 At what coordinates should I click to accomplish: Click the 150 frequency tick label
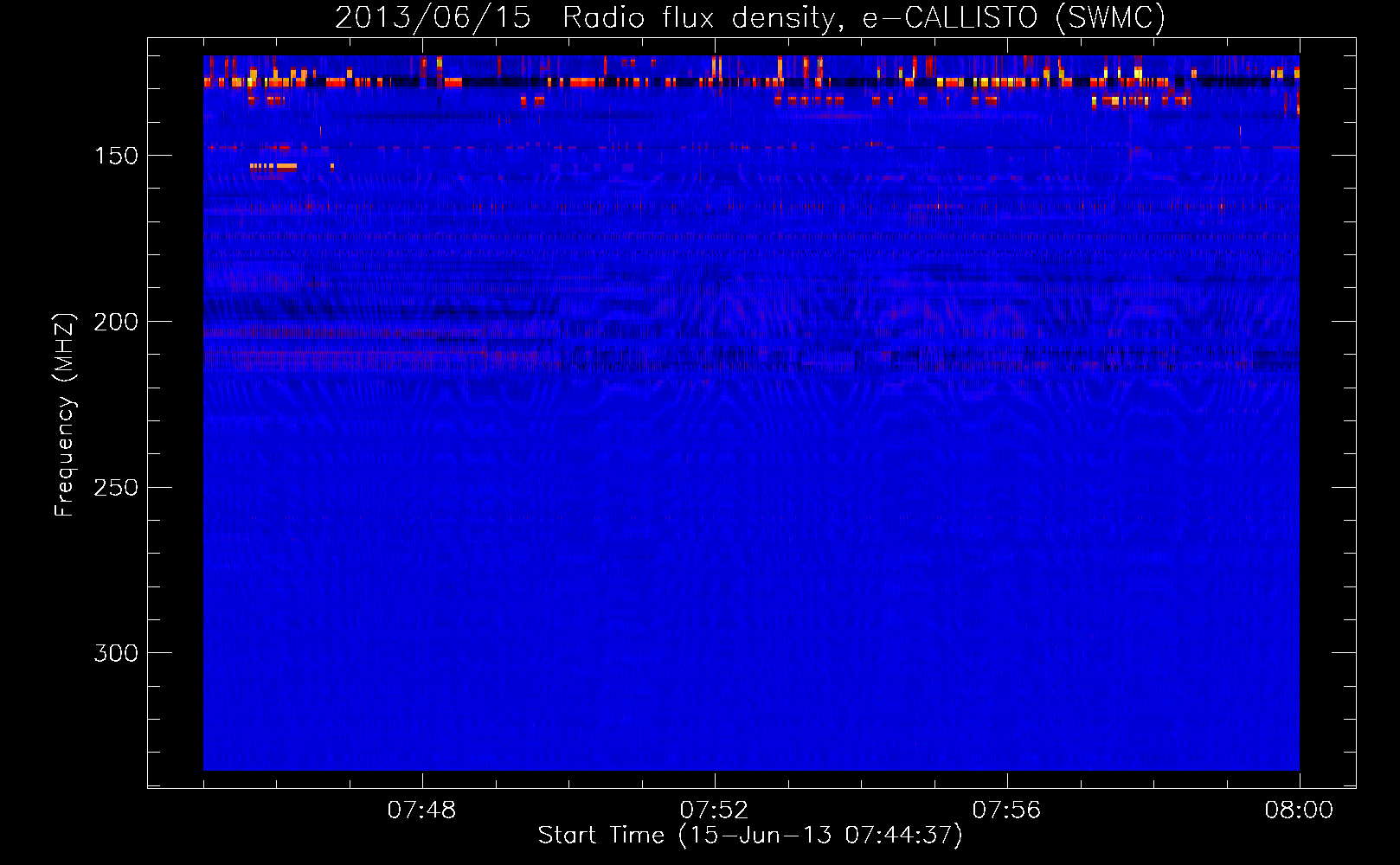(x=116, y=156)
